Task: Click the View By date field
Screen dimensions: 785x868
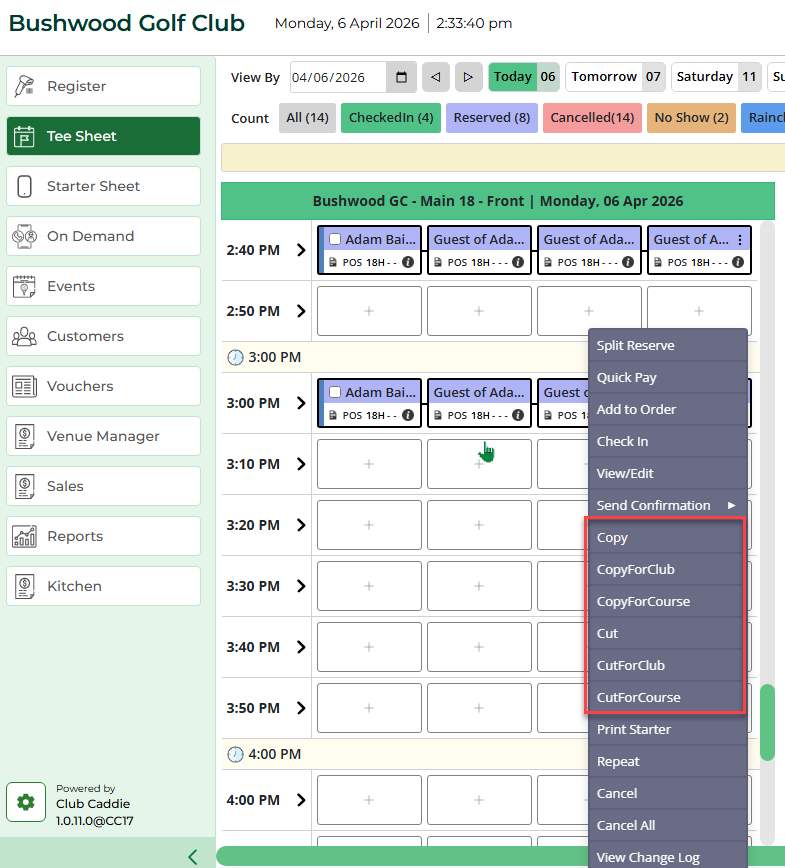Action: pyautogui.click(x=337, y=77)
